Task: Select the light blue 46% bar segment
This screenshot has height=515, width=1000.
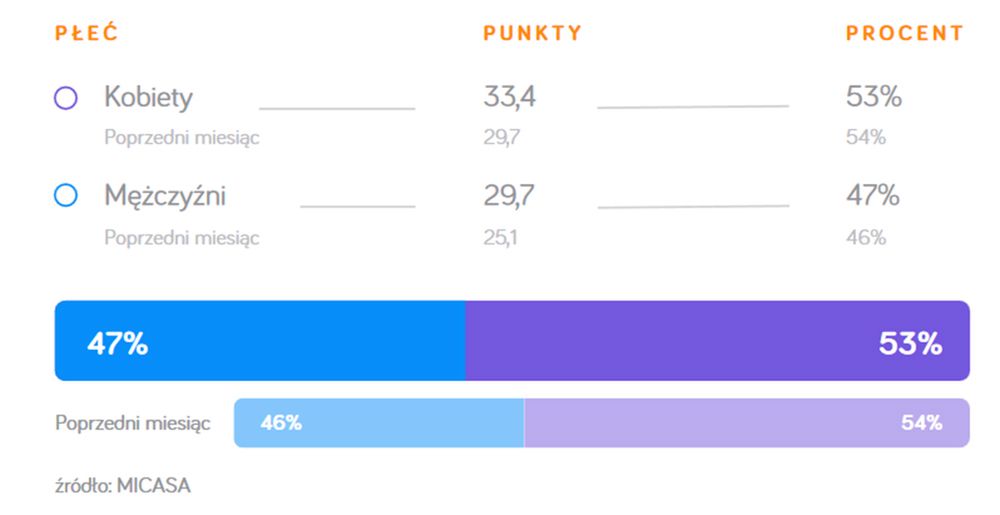Action: (379, 423)
